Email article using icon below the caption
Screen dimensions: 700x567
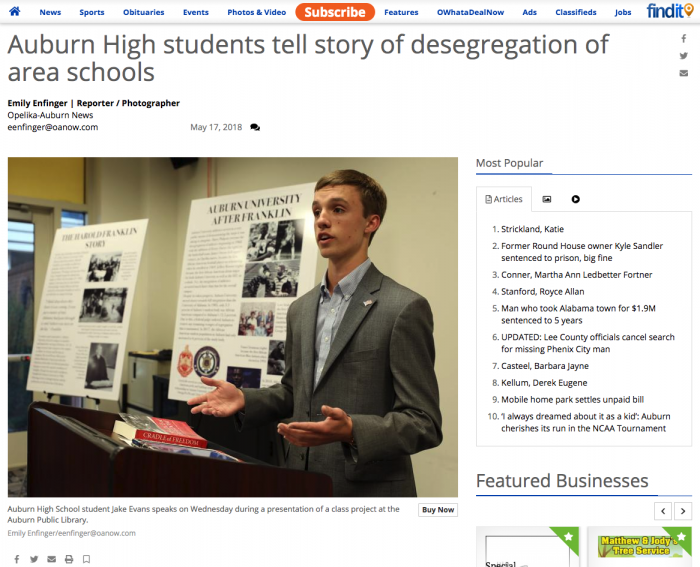52,559
